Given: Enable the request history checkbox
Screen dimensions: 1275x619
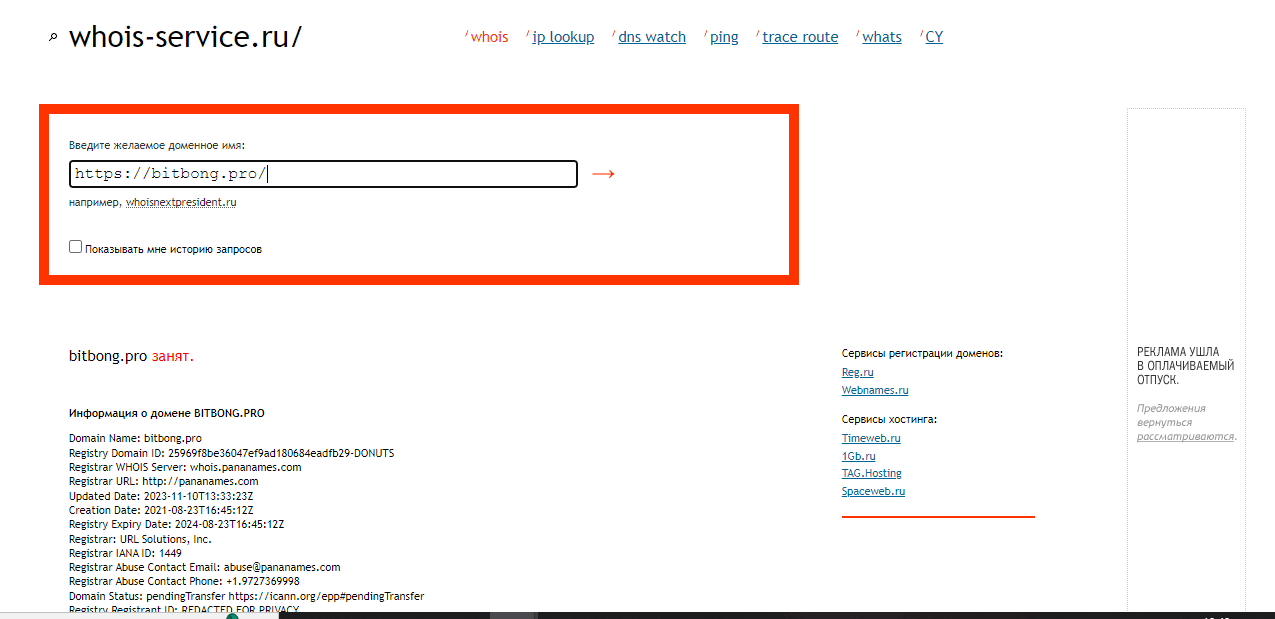Looking at the screenshot, I should pos(76,247).
